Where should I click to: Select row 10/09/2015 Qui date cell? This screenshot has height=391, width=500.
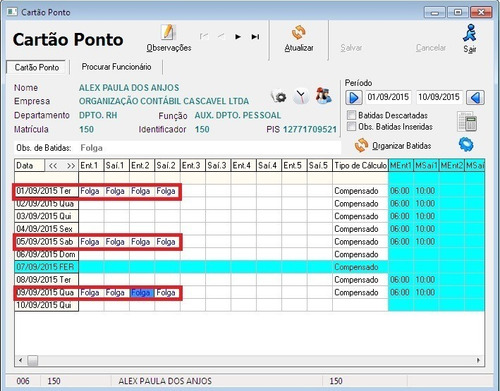[46, 305]
